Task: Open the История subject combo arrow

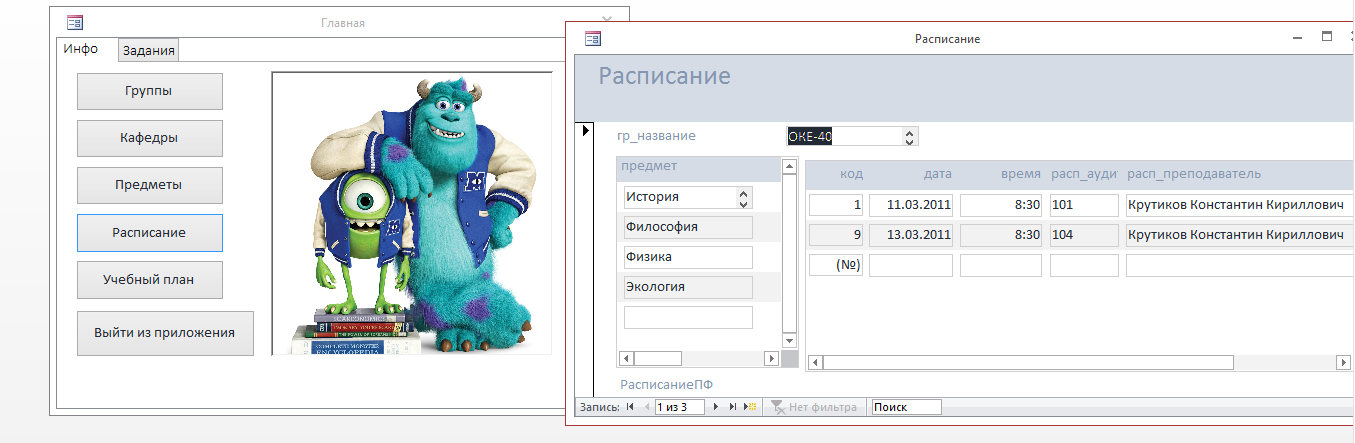Action: (x=743, y=197)
